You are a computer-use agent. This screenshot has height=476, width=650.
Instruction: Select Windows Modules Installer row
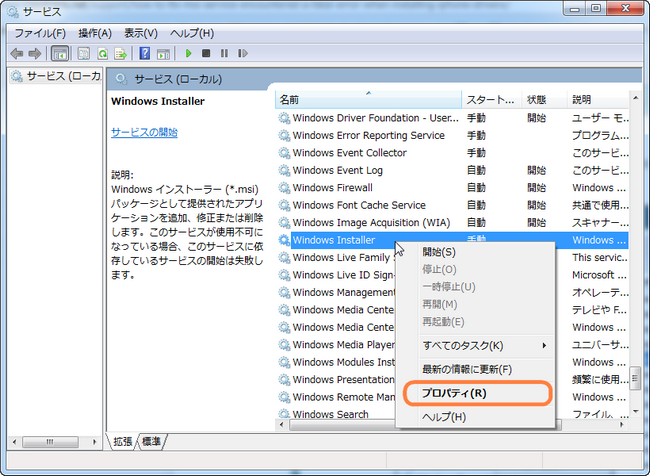[x=336, y=362]
